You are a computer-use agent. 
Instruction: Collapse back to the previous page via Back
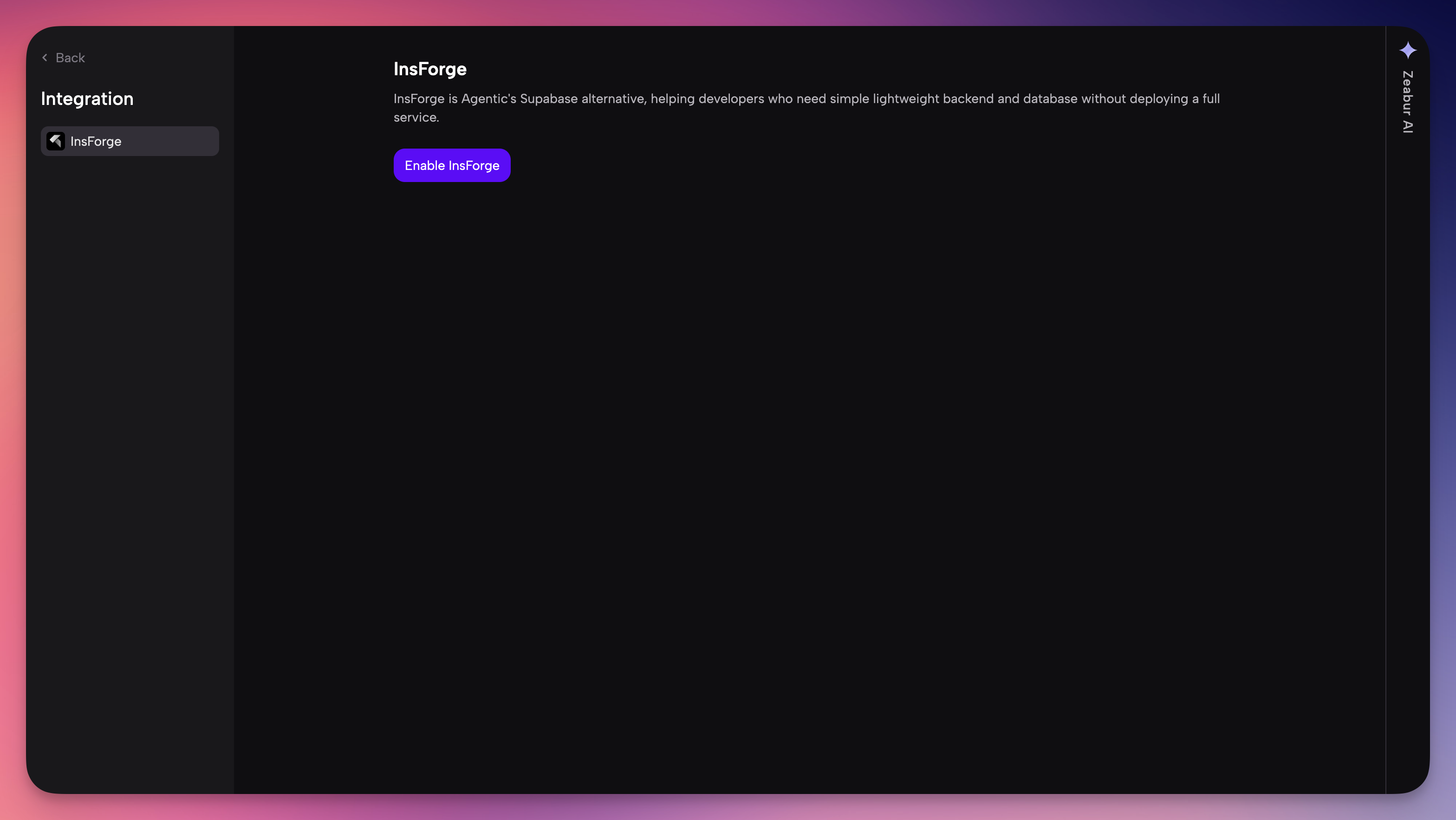[63, 57]
